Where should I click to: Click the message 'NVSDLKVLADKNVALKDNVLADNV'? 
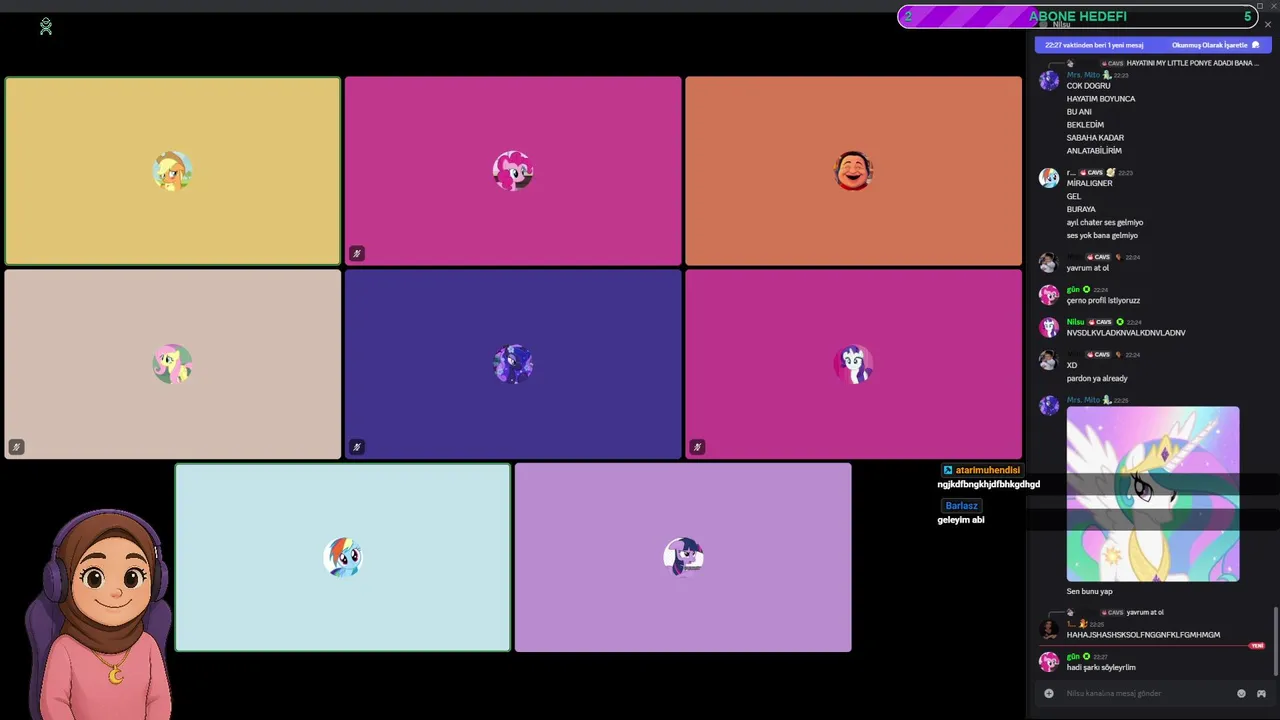tap(1126, 333)
